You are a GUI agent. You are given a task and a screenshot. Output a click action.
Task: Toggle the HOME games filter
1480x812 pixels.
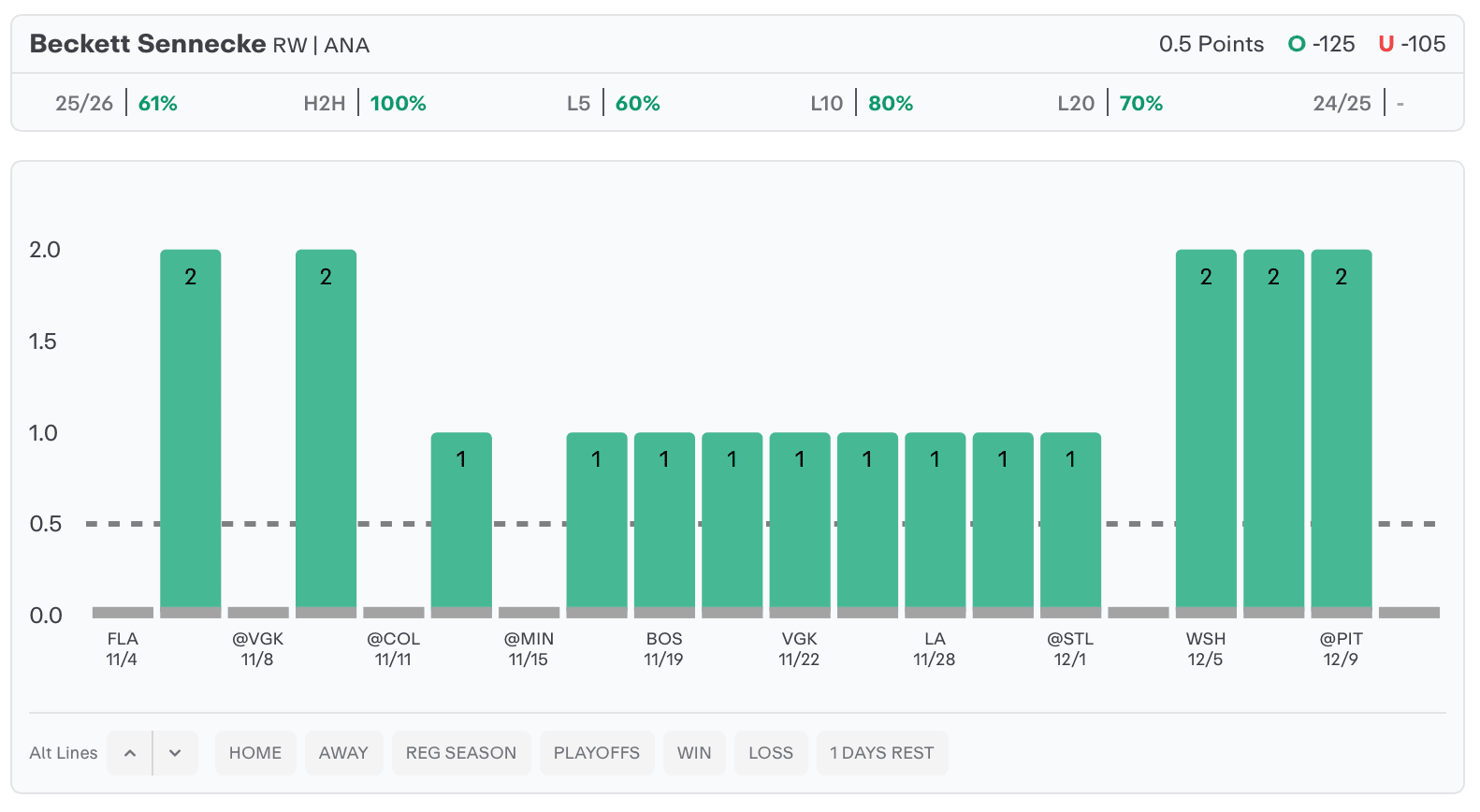click(255, 753)
